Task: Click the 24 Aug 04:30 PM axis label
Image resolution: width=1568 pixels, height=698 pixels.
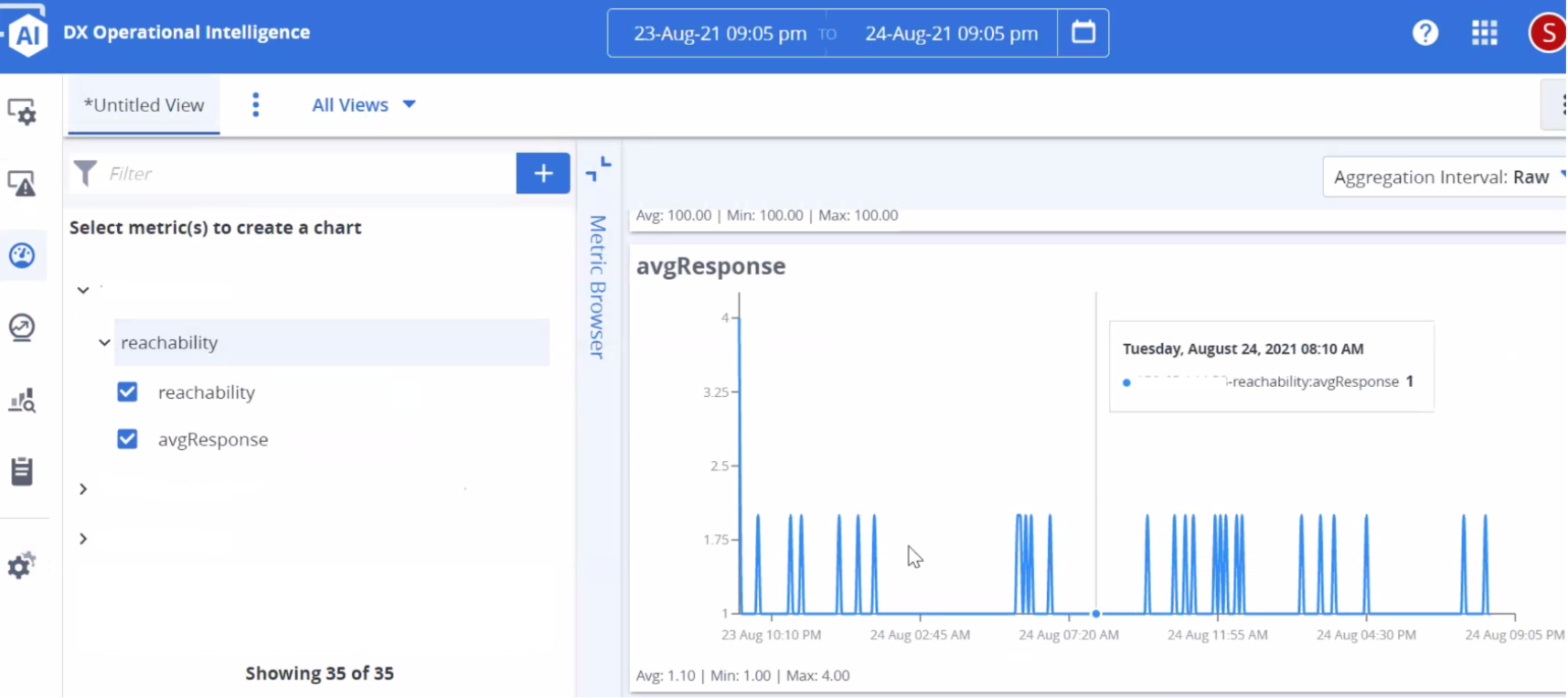Action: [1367, 635]
